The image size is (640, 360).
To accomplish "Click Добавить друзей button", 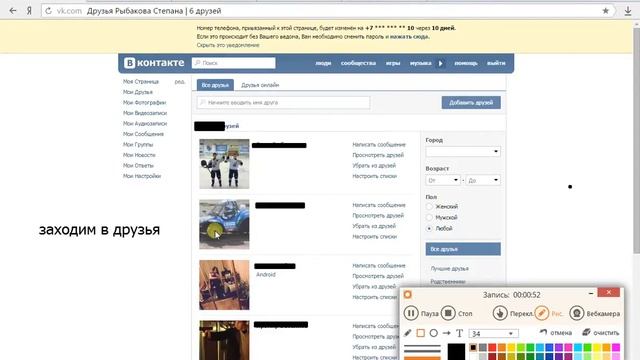I will coord(471,102).
